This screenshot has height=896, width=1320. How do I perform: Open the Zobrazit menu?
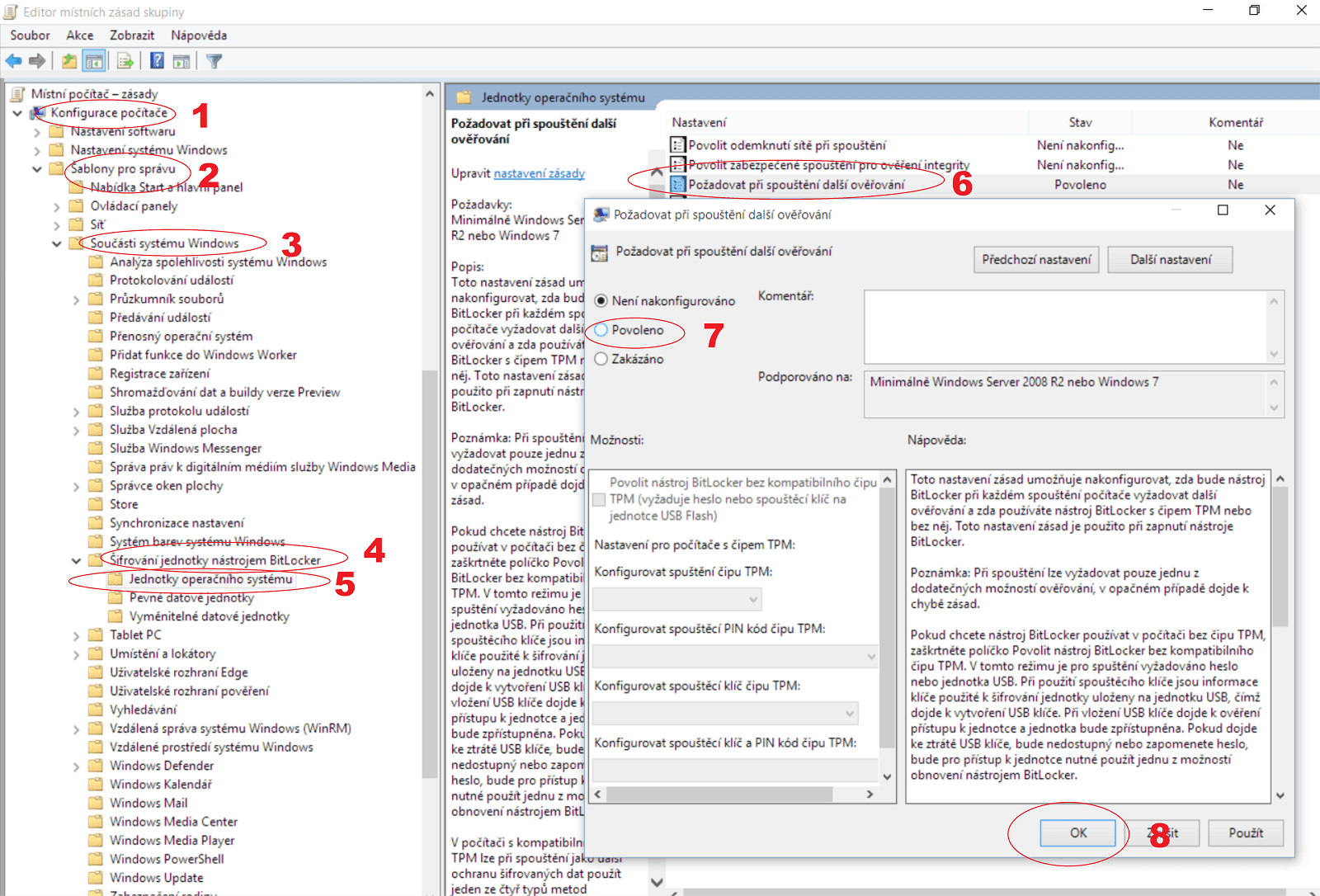click(x=132, y=35)
